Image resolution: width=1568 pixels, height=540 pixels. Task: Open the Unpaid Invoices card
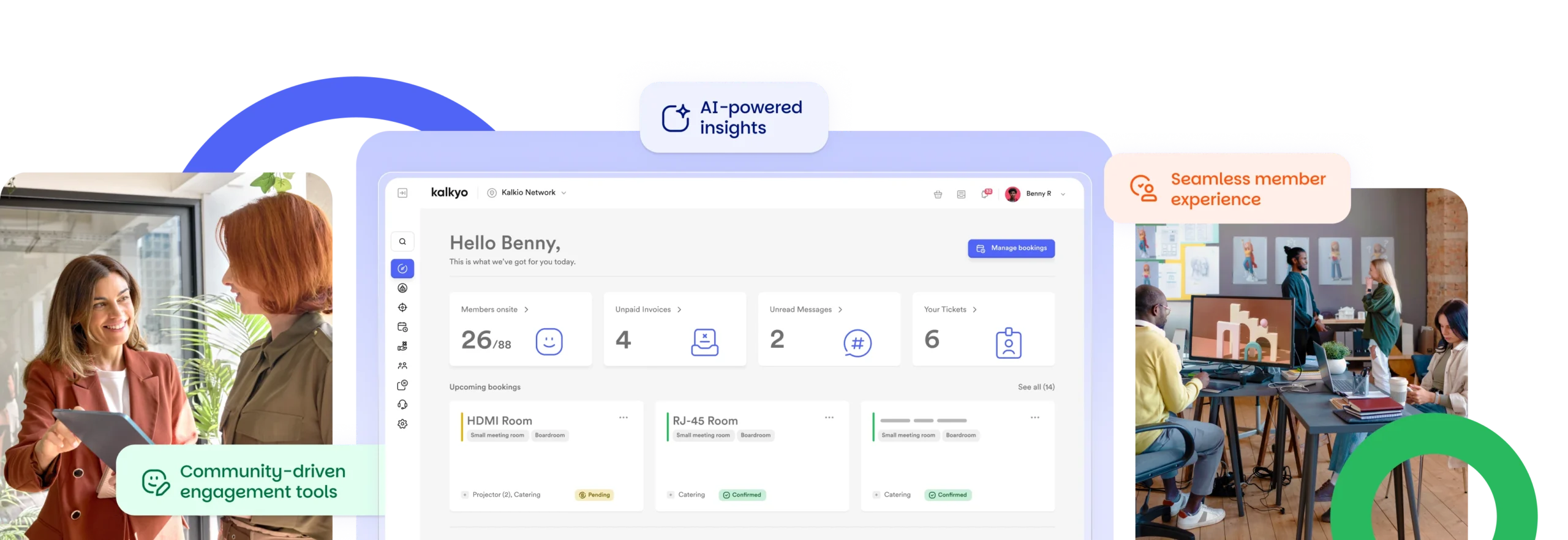click(675, 329)
